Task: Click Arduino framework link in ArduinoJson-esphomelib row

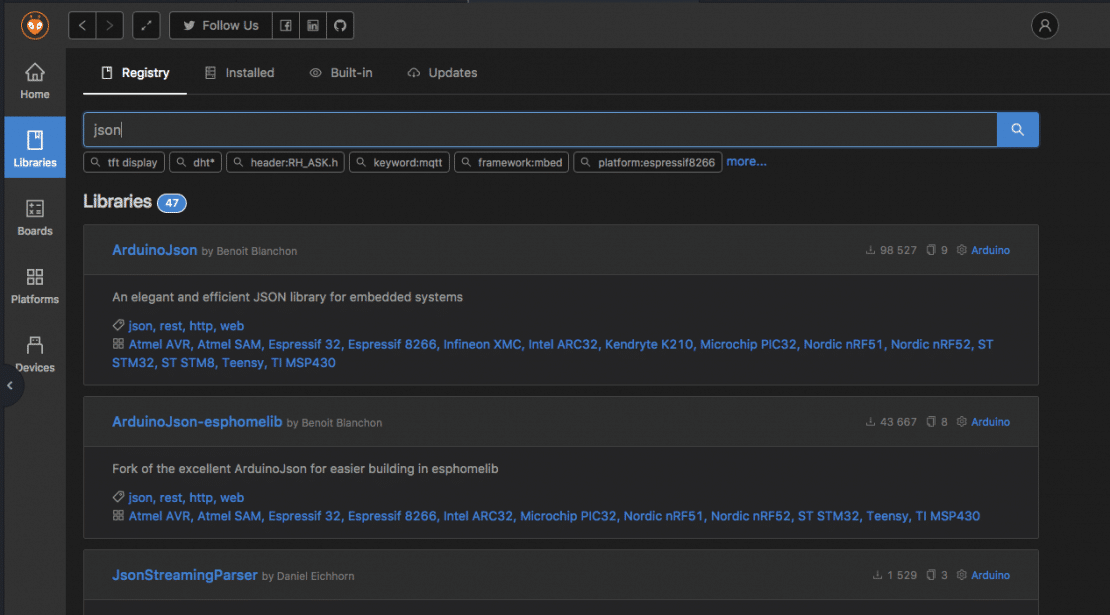Action: [x=990, y=422]
